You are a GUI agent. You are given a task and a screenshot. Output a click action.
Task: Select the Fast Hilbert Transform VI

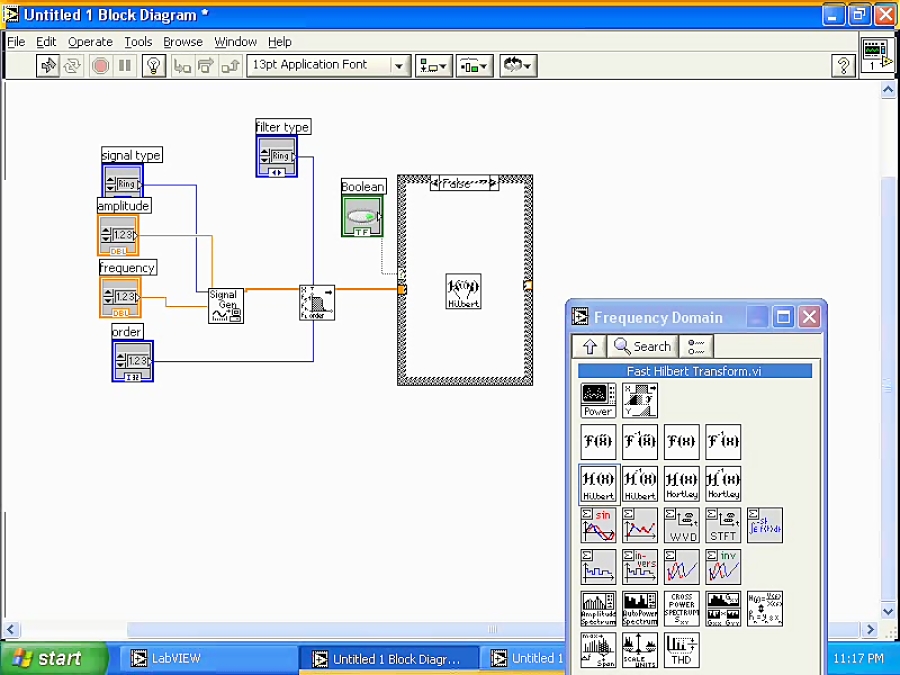[598, 481]
